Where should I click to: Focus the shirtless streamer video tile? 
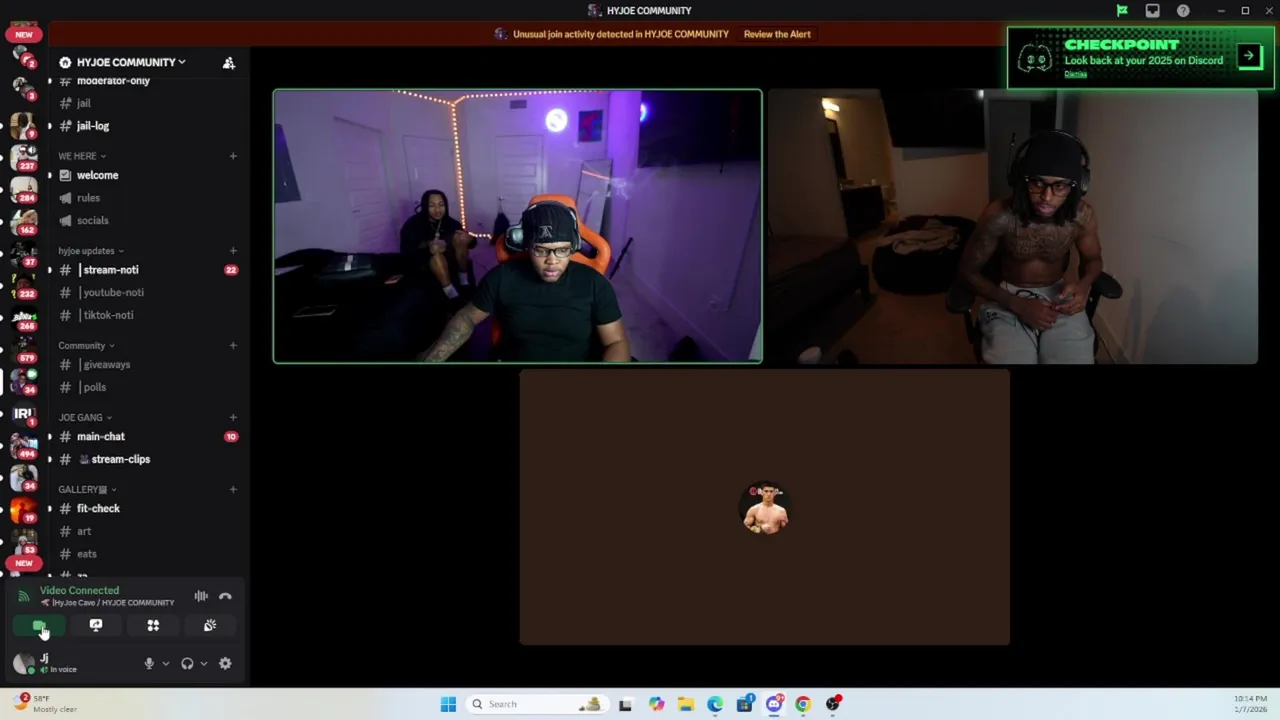tap(1012, 226)
